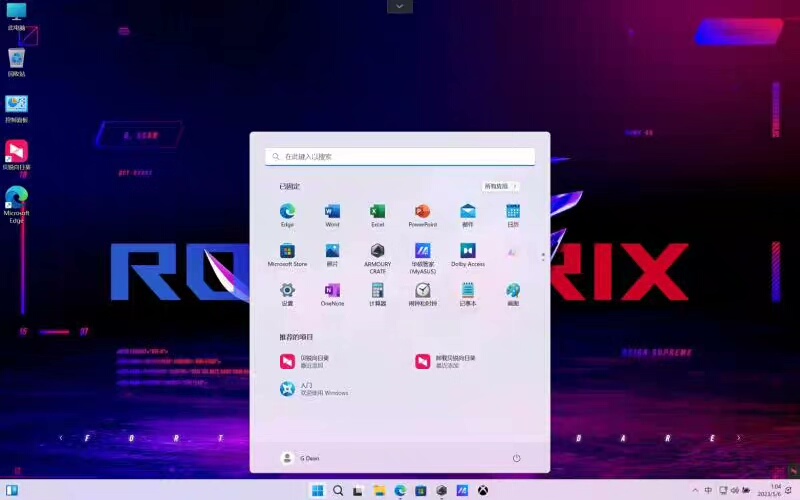Open Microsoft Store from the taskbar

421,490
